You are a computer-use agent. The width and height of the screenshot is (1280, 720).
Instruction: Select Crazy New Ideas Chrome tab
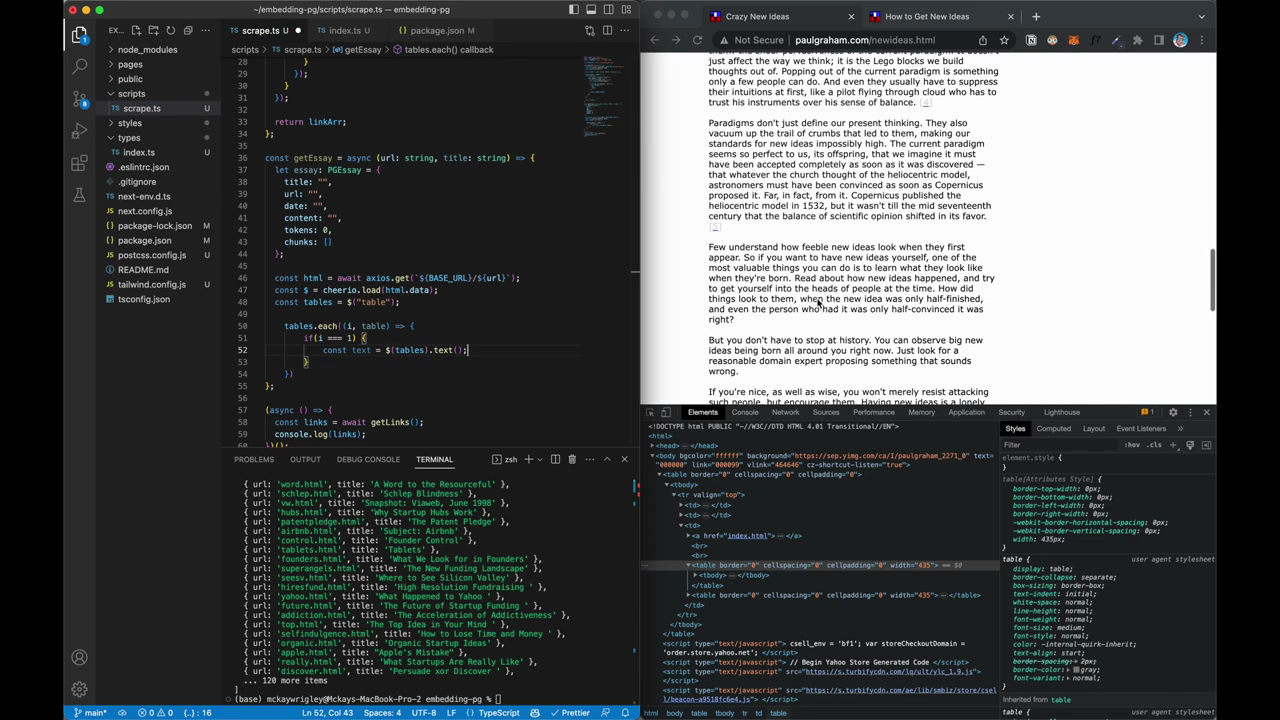tap(757, 16)
